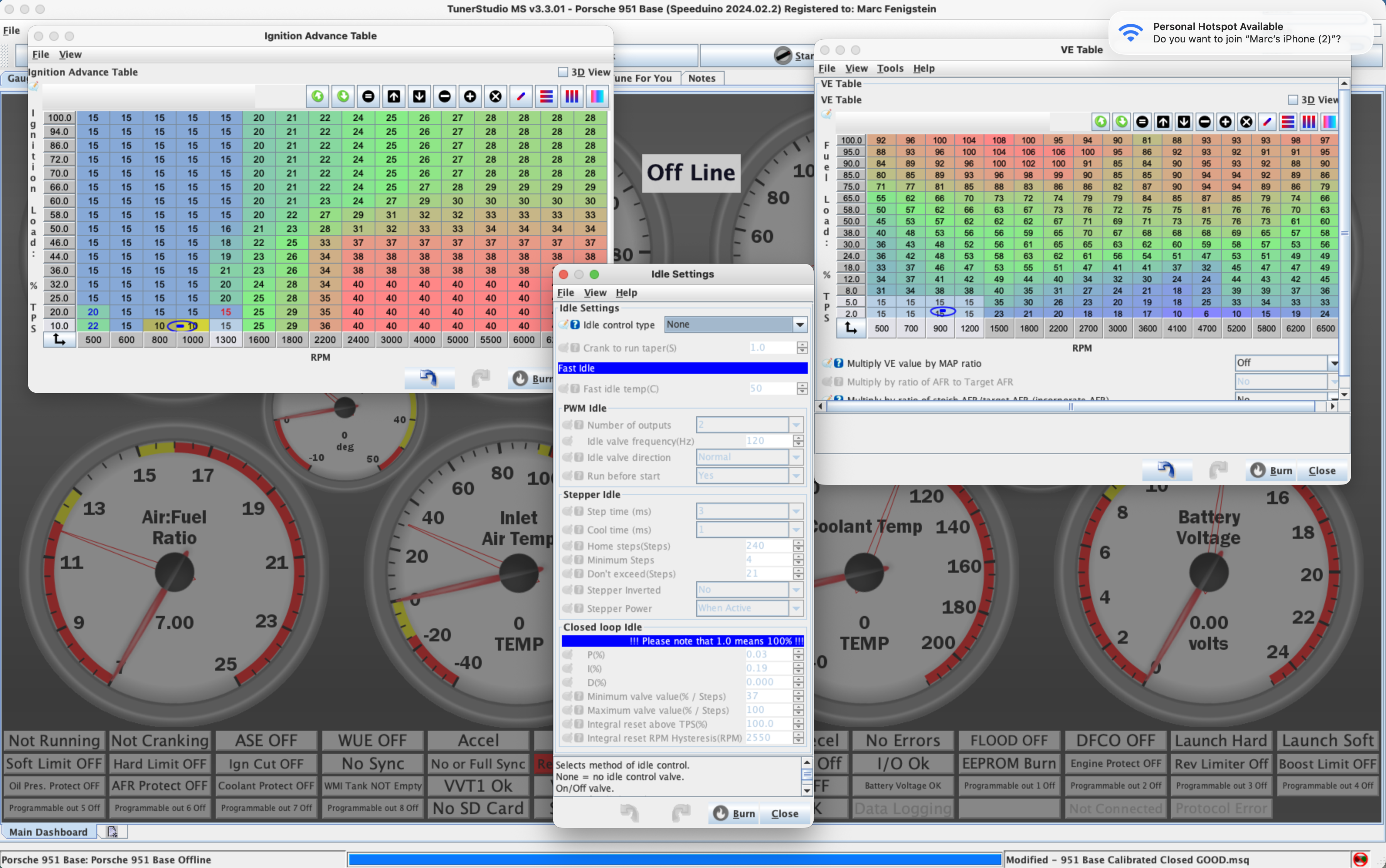Click the increment cell value icon in Ignition table
The image size is (1386, 868).
click(x=469, y=96)
